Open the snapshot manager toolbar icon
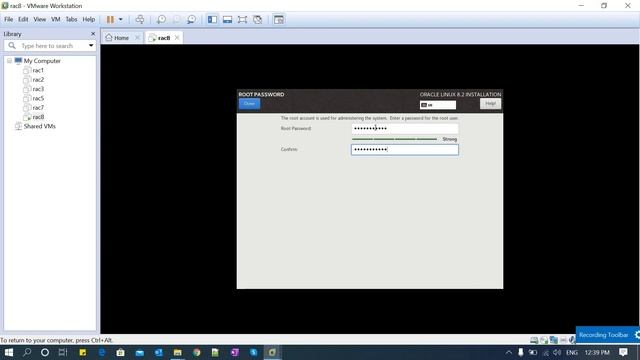 [x=191, y=20]
